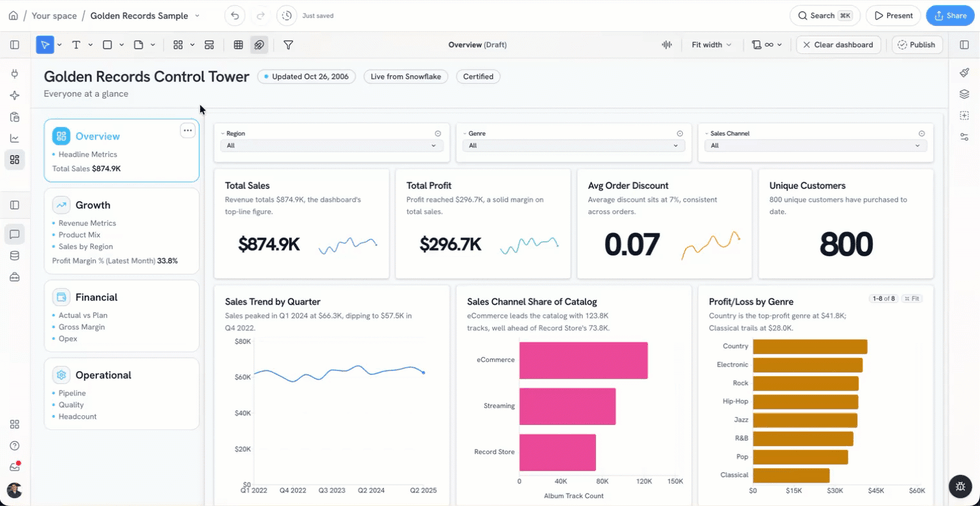Image resolution: width=980 pixels, height=506 pixels.
Task: Click the plug connections icon
Action: click(15, 74)
